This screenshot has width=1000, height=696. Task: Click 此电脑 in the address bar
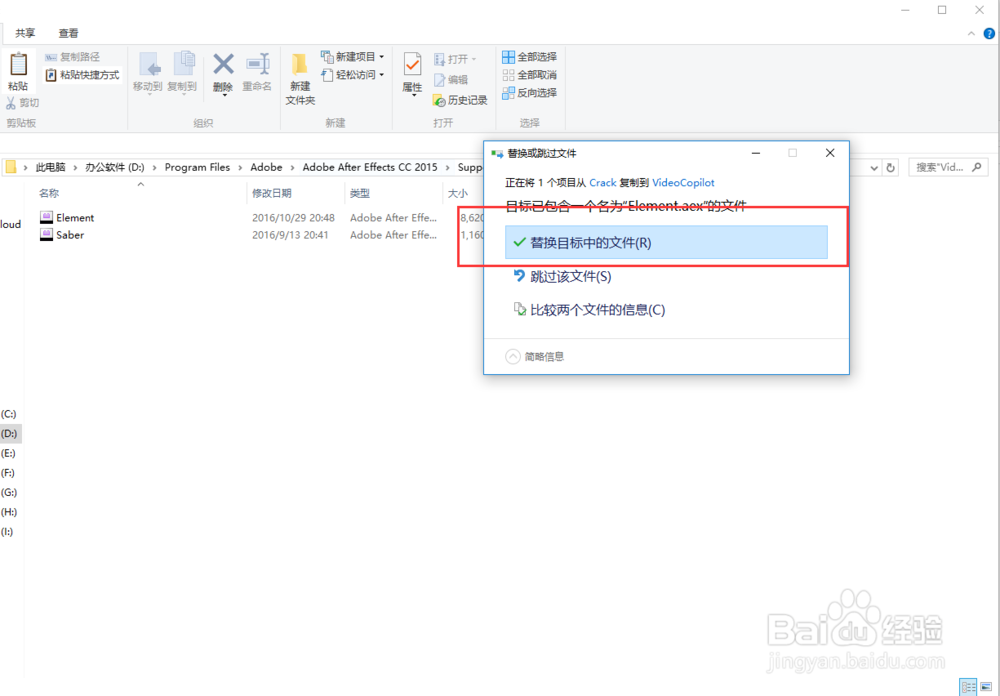50,167
